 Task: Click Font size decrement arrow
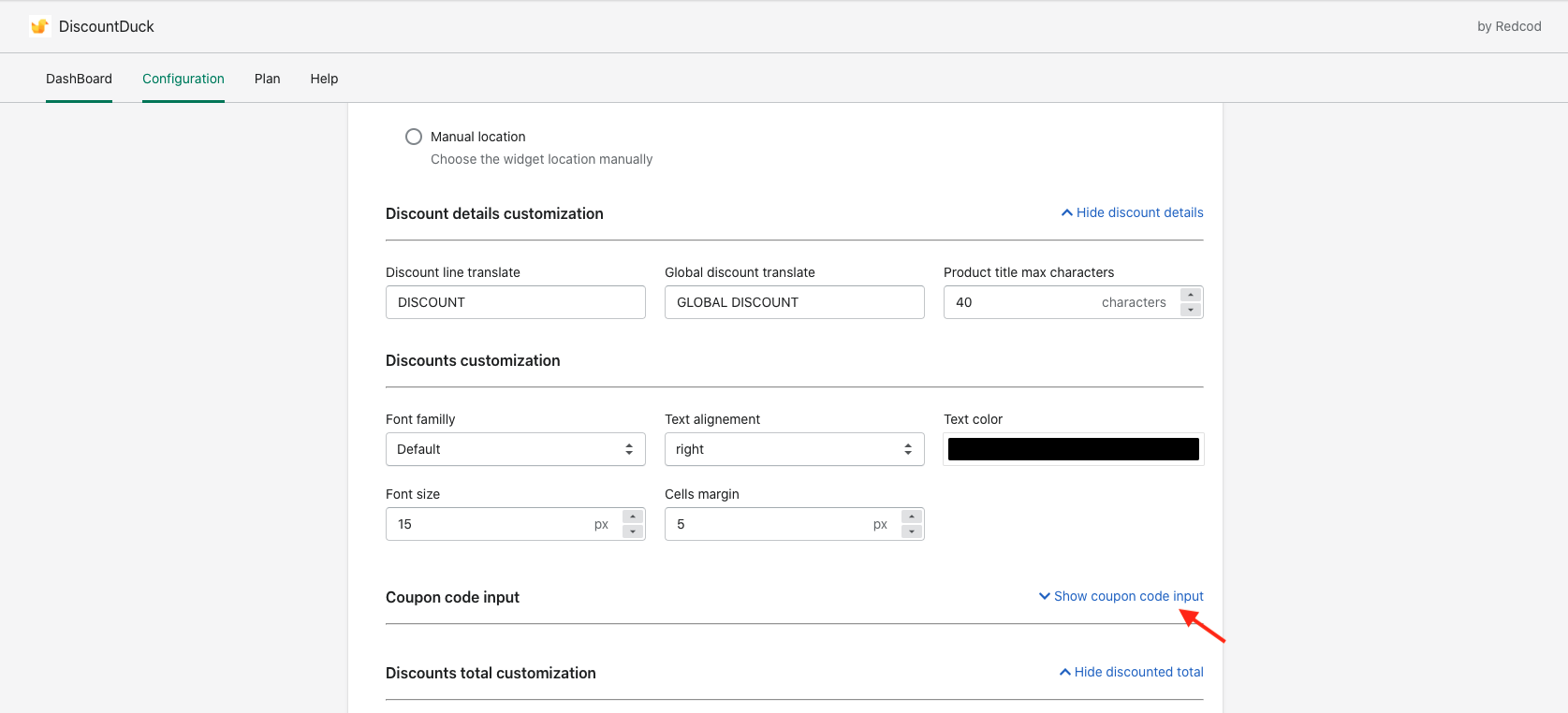coord(633,531)
